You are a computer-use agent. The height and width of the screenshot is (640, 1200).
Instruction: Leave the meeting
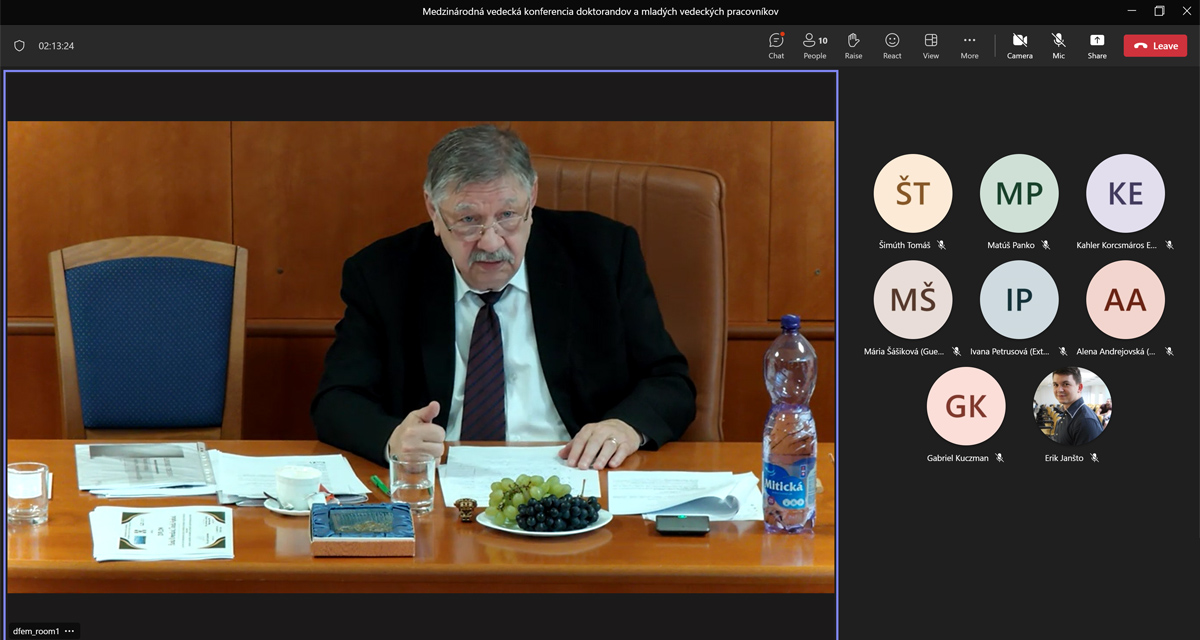(1155, 46)
